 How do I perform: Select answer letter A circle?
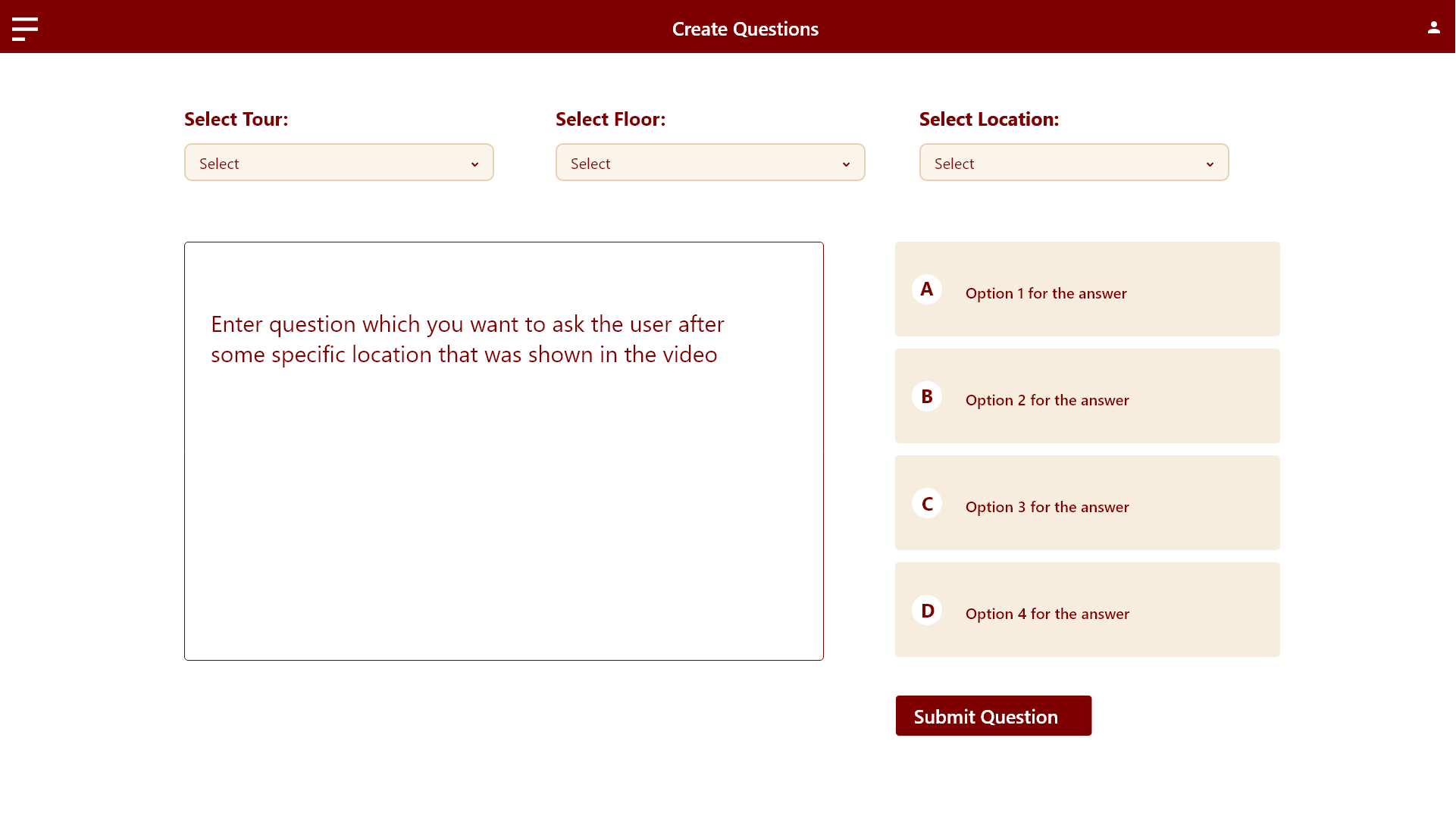tap(926, 289)
